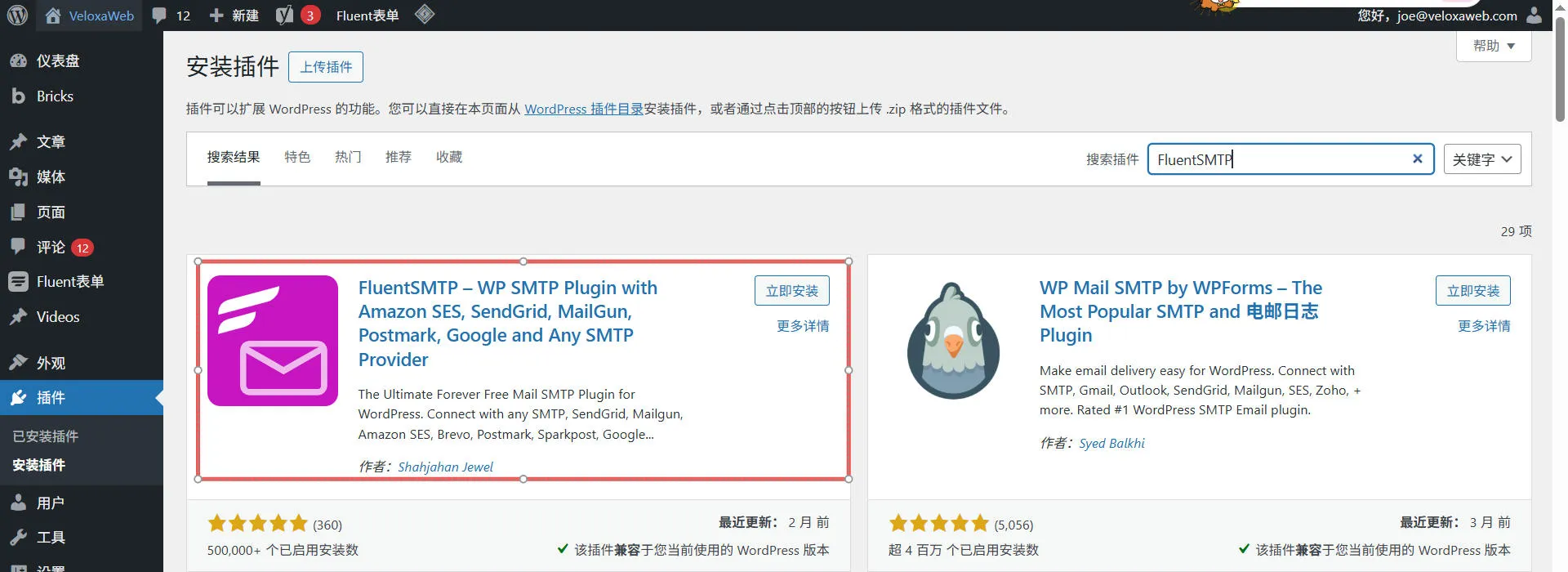The width and height of the screenshot is (1568, 572).
Task: Open the Bricks sidebar menu
Action: 55,96
